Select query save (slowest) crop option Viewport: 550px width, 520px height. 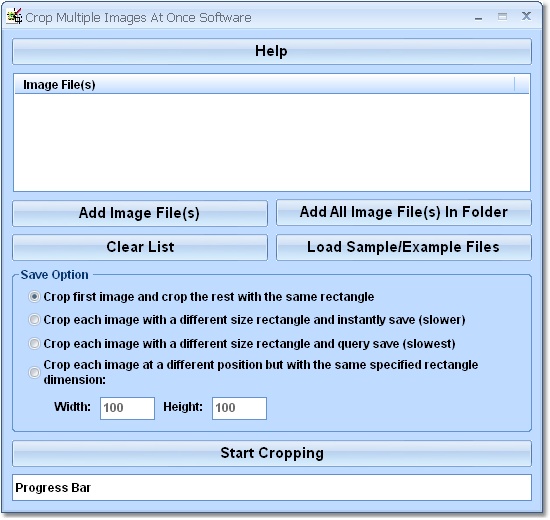pos(34,344)
